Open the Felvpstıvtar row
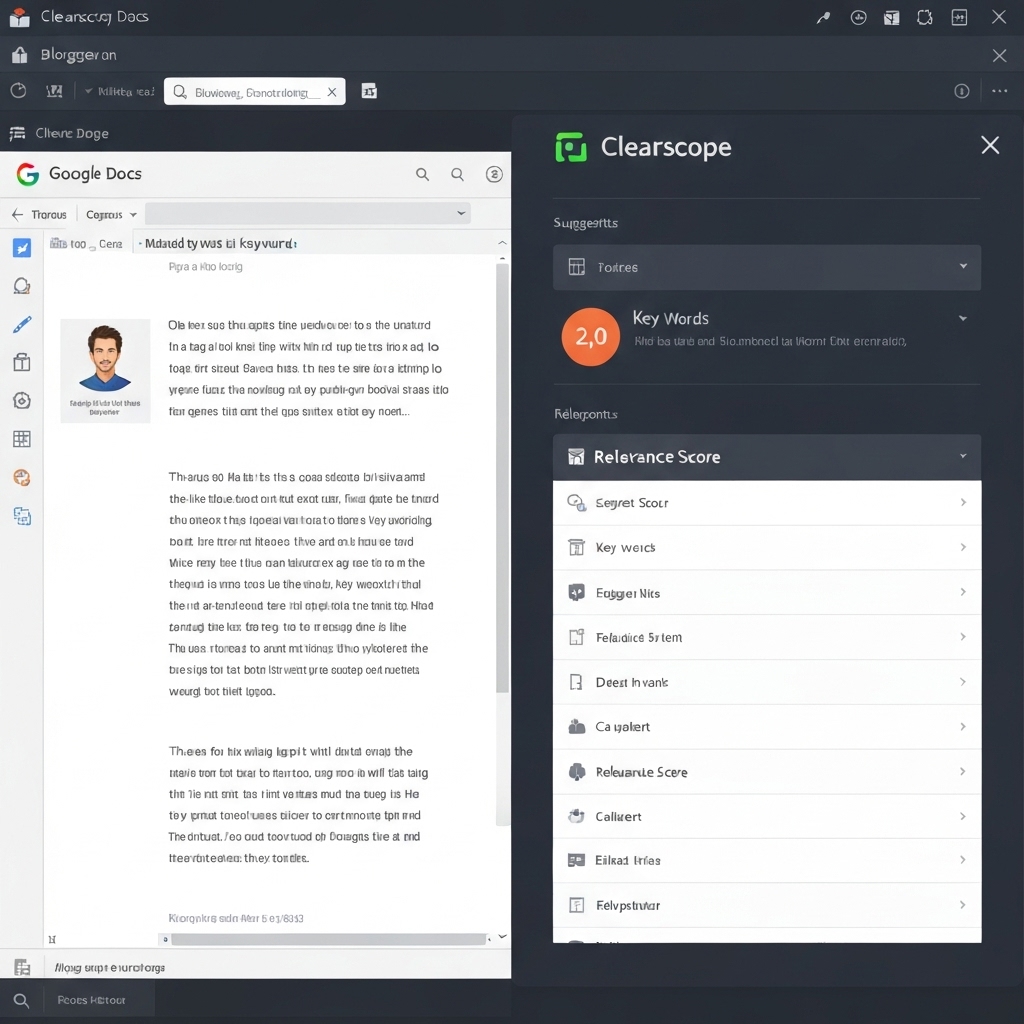 point(767,905)
